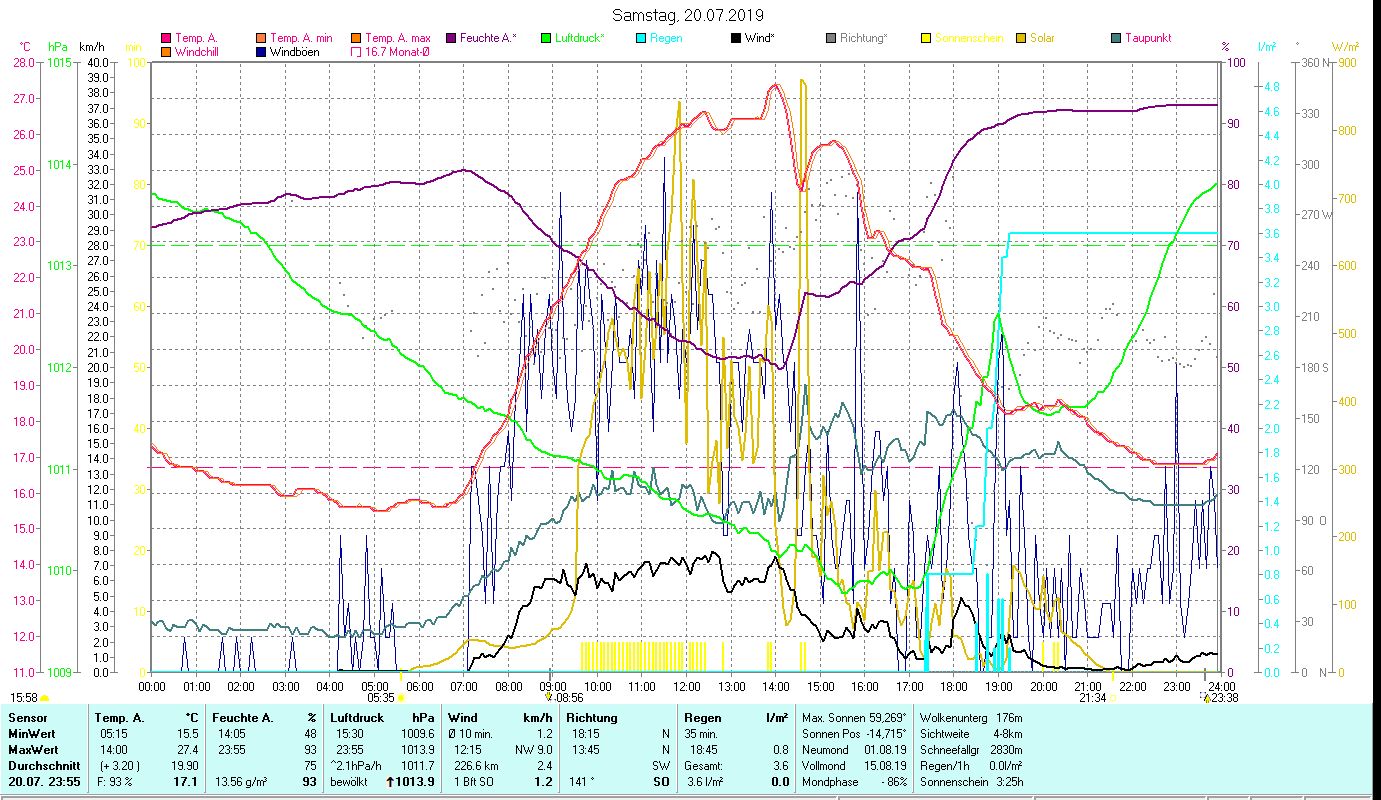Click the 'Solar' legend label
1381x800 pixels.
pos(1044,38)
